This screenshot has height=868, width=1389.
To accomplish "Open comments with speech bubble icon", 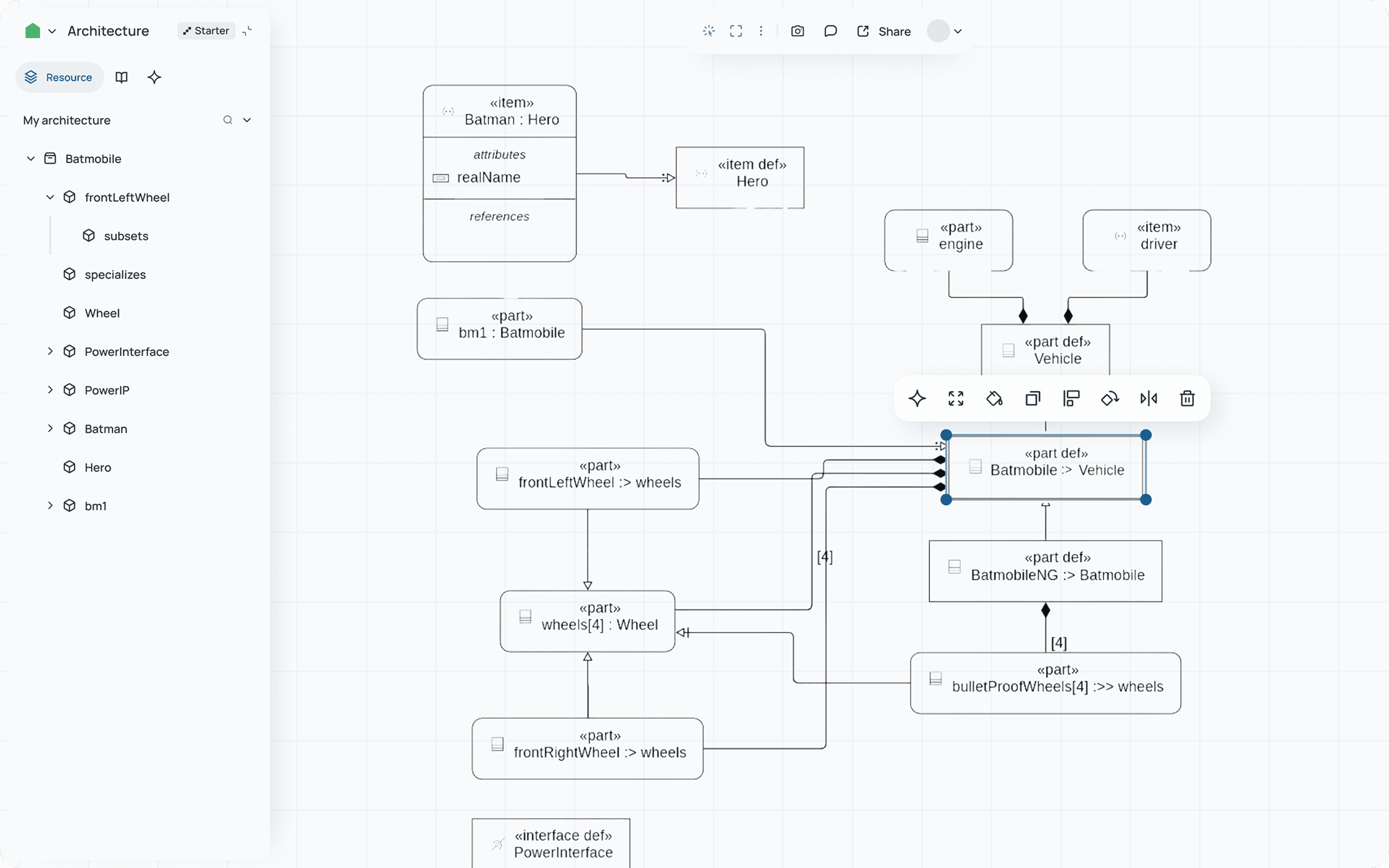I will click(x=830, y=31).
